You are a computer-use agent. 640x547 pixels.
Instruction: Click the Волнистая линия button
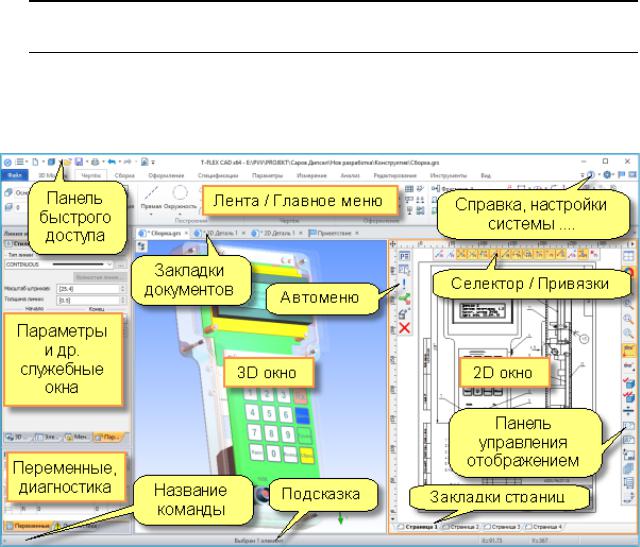99,277
